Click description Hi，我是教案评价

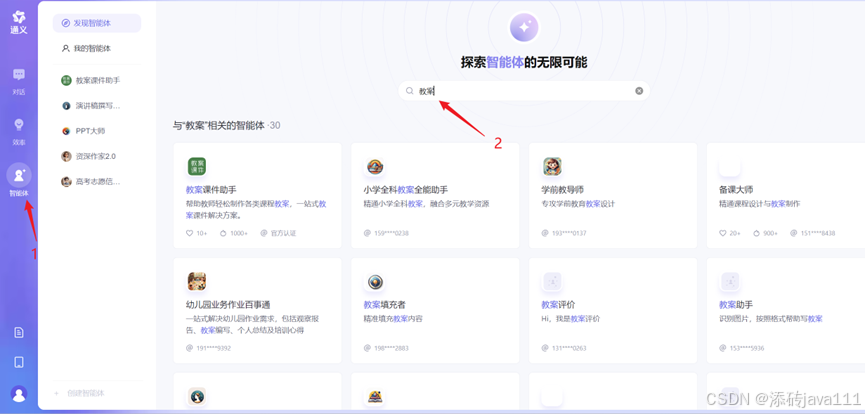pos(570,319)
